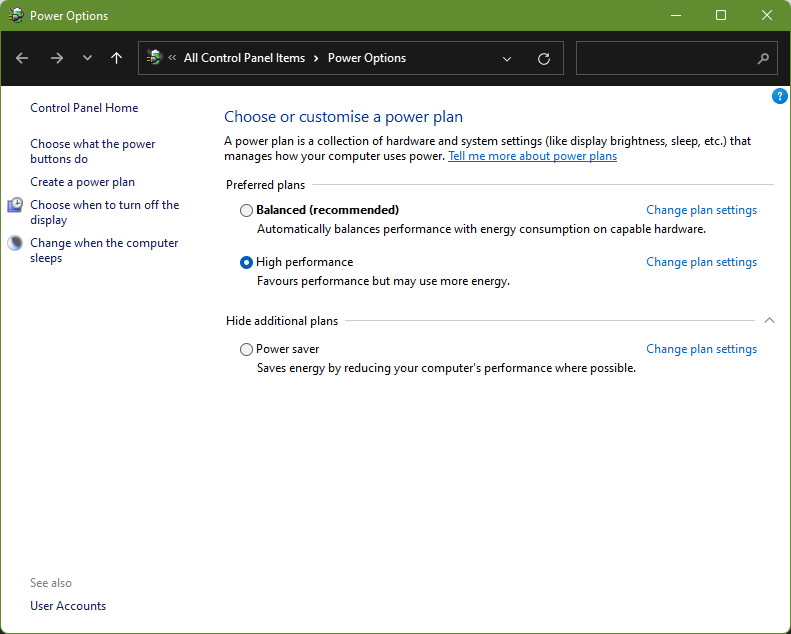
Task: Go forward using the forward arrow
Action: coord(56,59)
